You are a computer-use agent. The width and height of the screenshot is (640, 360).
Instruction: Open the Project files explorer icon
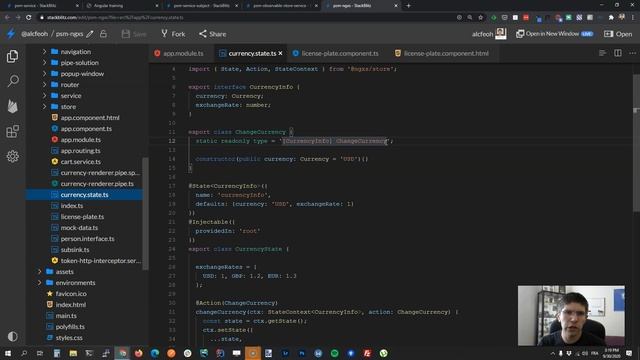(x=13, y=56)
